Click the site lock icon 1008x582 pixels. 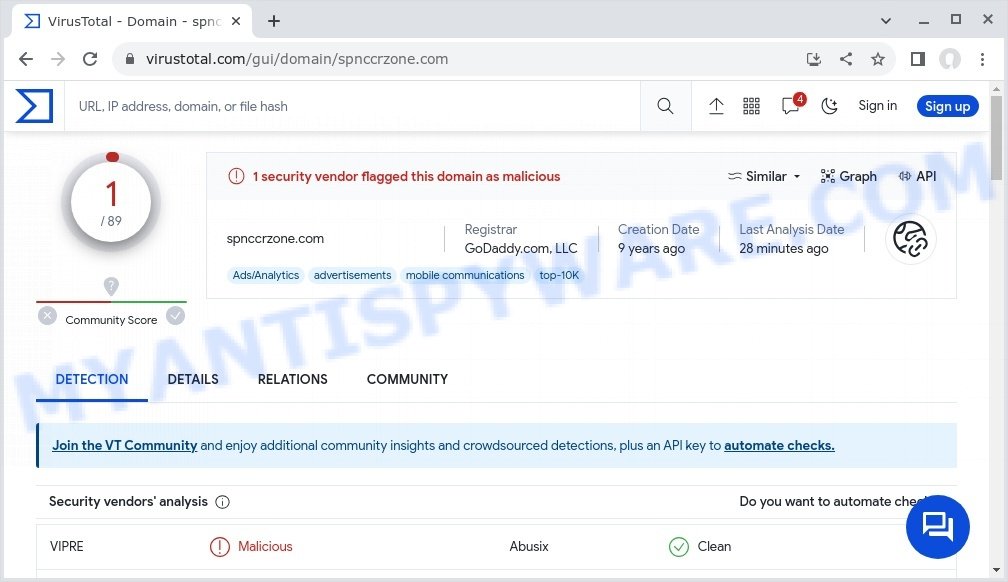point(130,59)
